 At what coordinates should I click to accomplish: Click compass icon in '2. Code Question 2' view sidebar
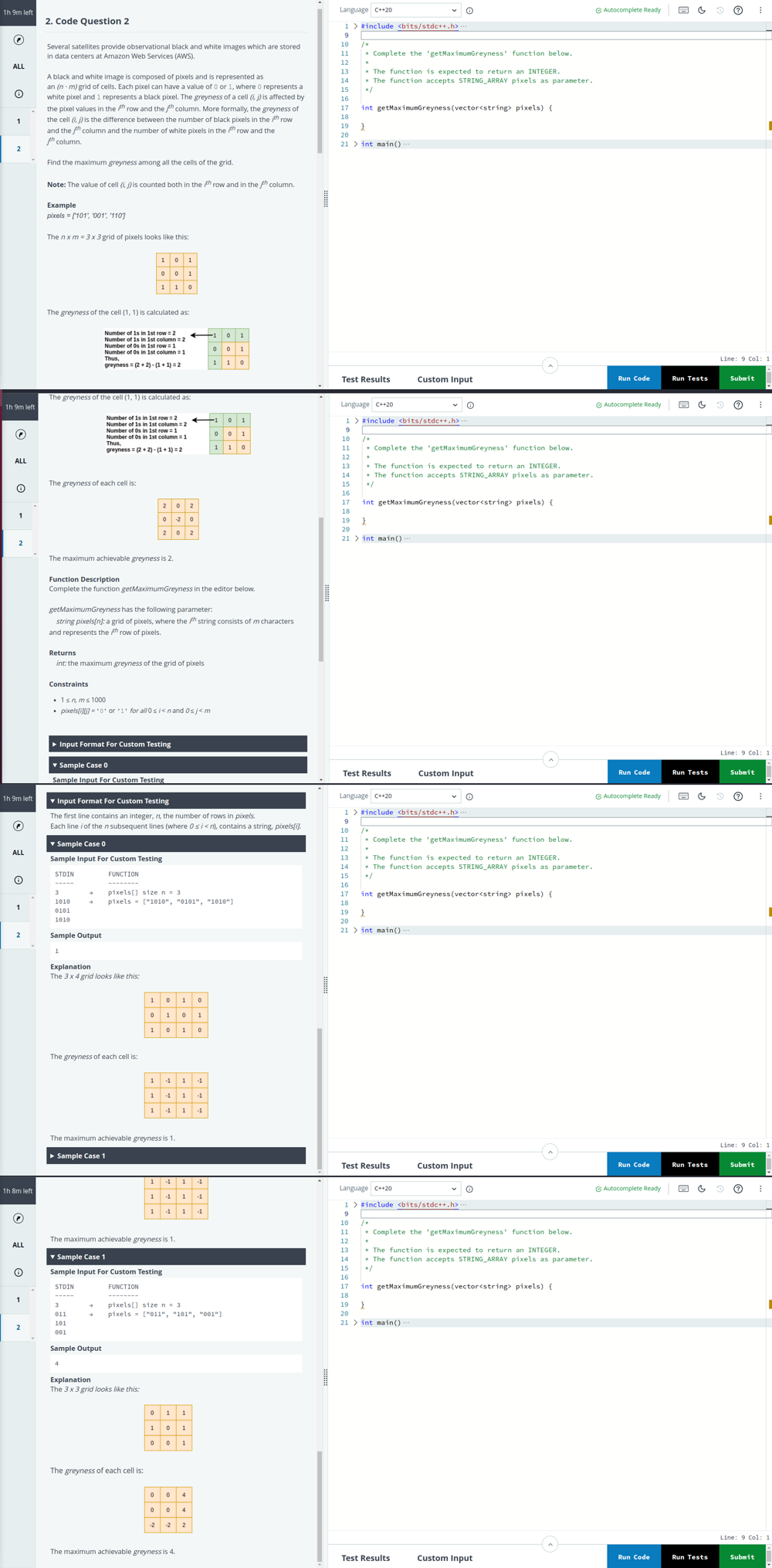(19, 39)
